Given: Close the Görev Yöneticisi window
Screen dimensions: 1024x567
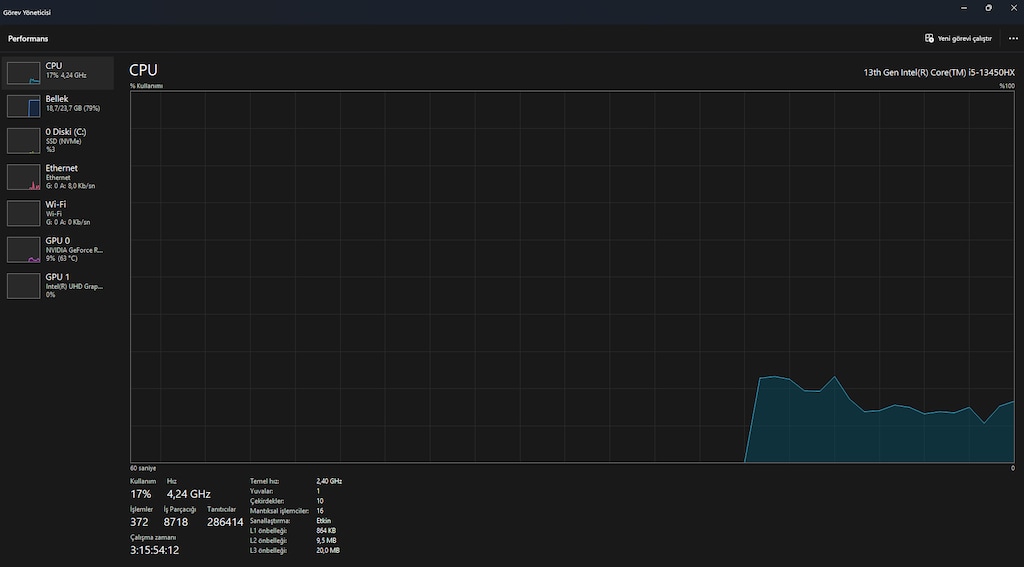Looking at the screenshot, I should [x=1012, y=8].
